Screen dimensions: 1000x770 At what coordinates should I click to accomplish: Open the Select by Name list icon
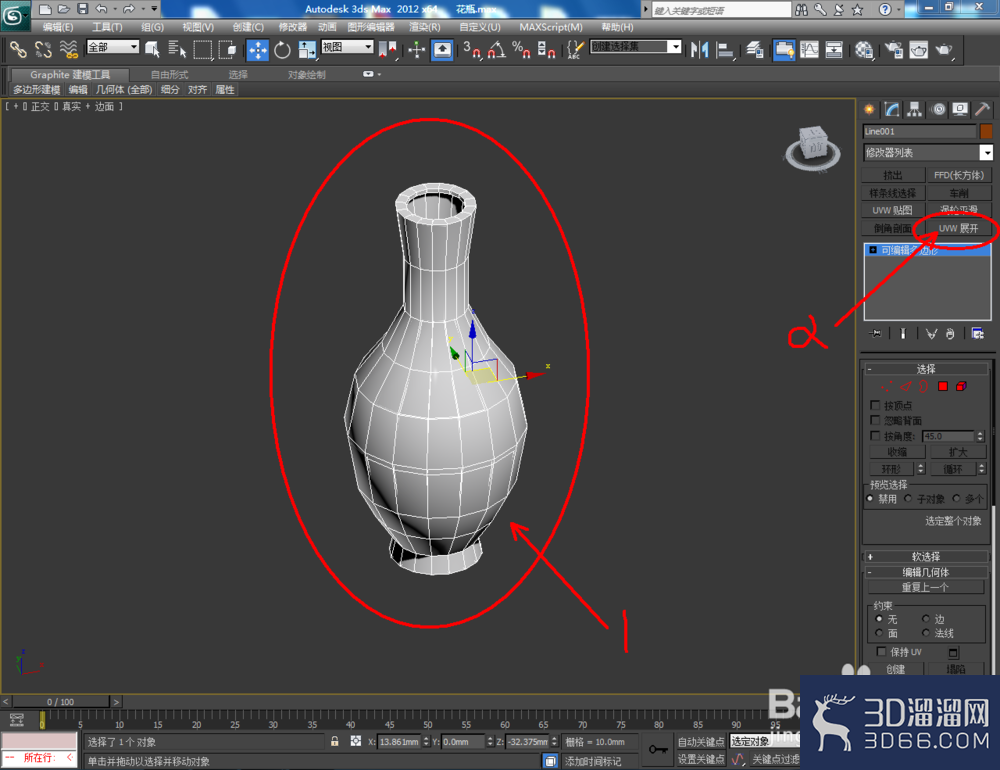177,50
